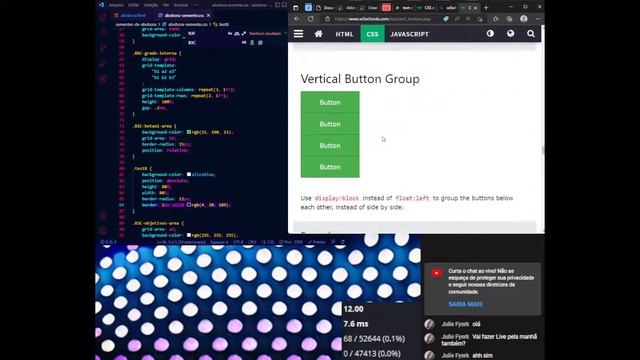
Task: Click the 'display:block' code text
Action: 337,198
